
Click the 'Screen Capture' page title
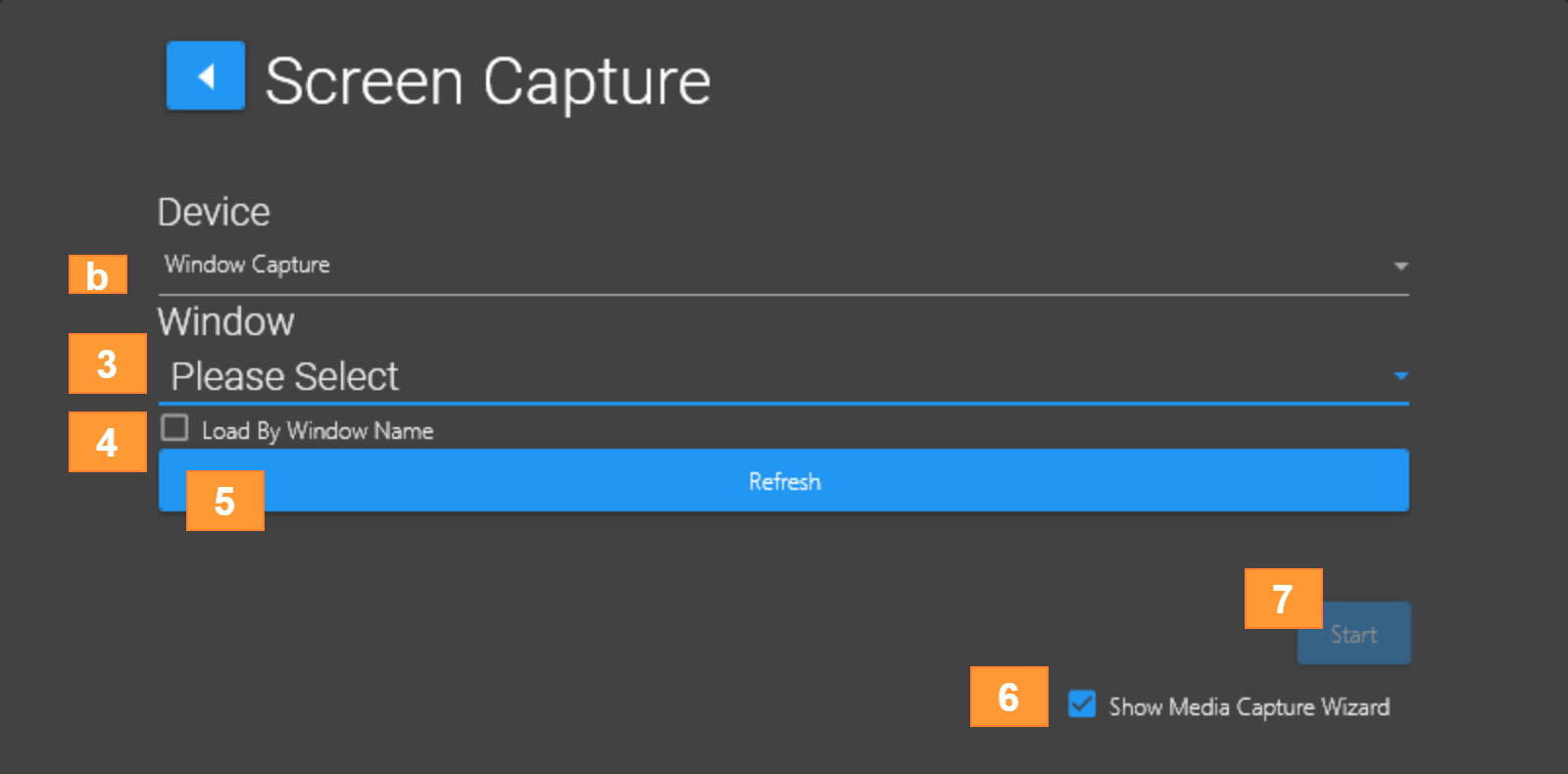488,80
